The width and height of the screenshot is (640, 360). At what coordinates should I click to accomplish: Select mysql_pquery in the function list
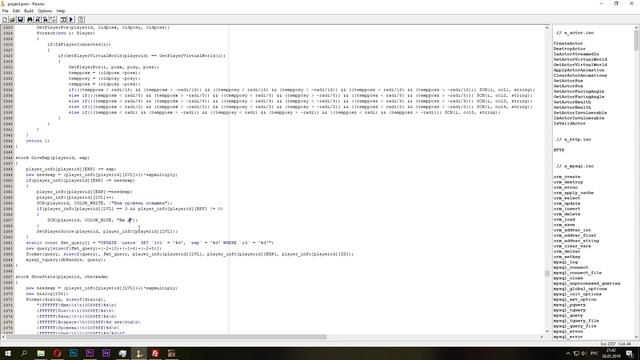[569, 305]
